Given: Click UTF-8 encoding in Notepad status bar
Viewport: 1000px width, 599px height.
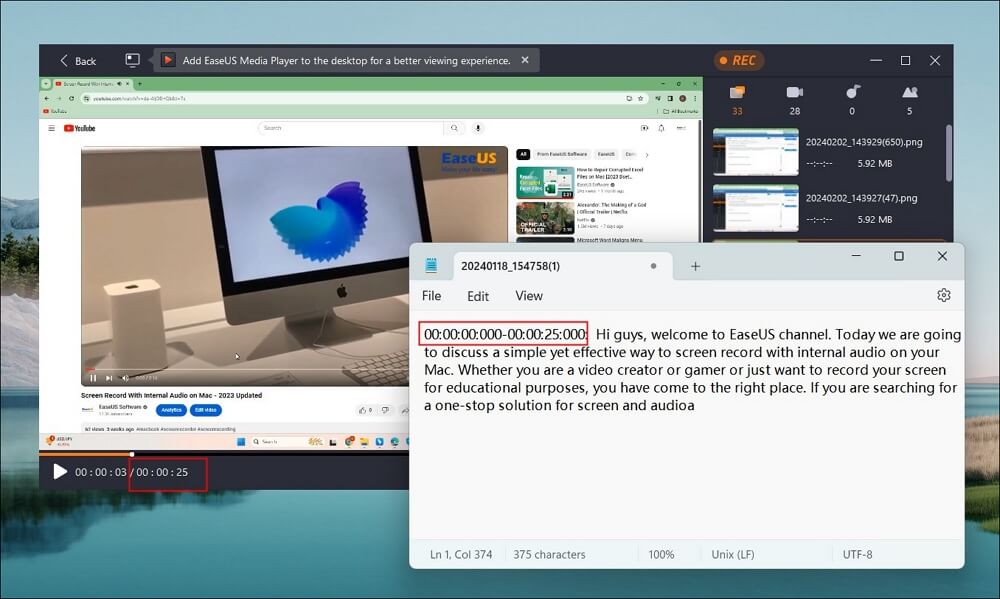Looking at the screenshot, I should click(858, 555).
